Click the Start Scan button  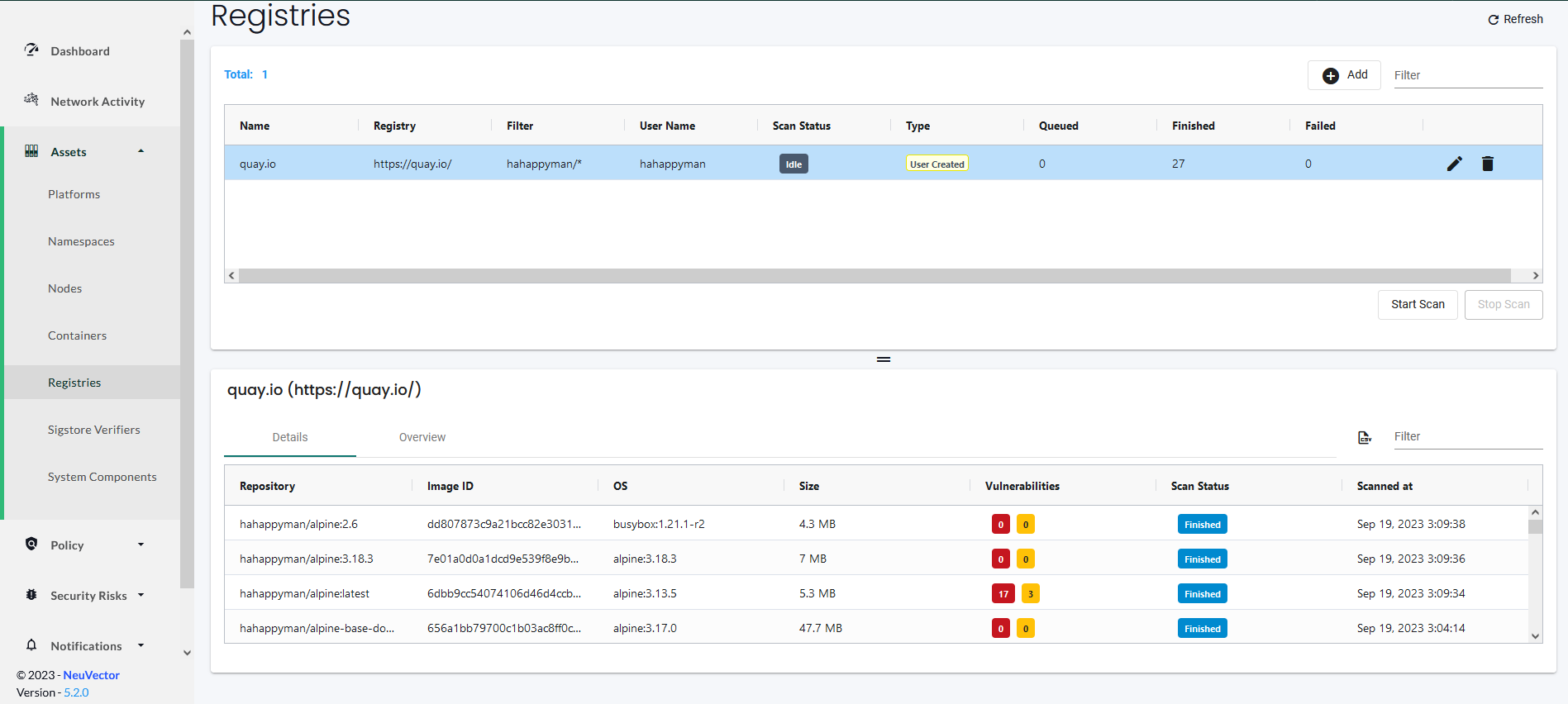[x=1418, y=304]
